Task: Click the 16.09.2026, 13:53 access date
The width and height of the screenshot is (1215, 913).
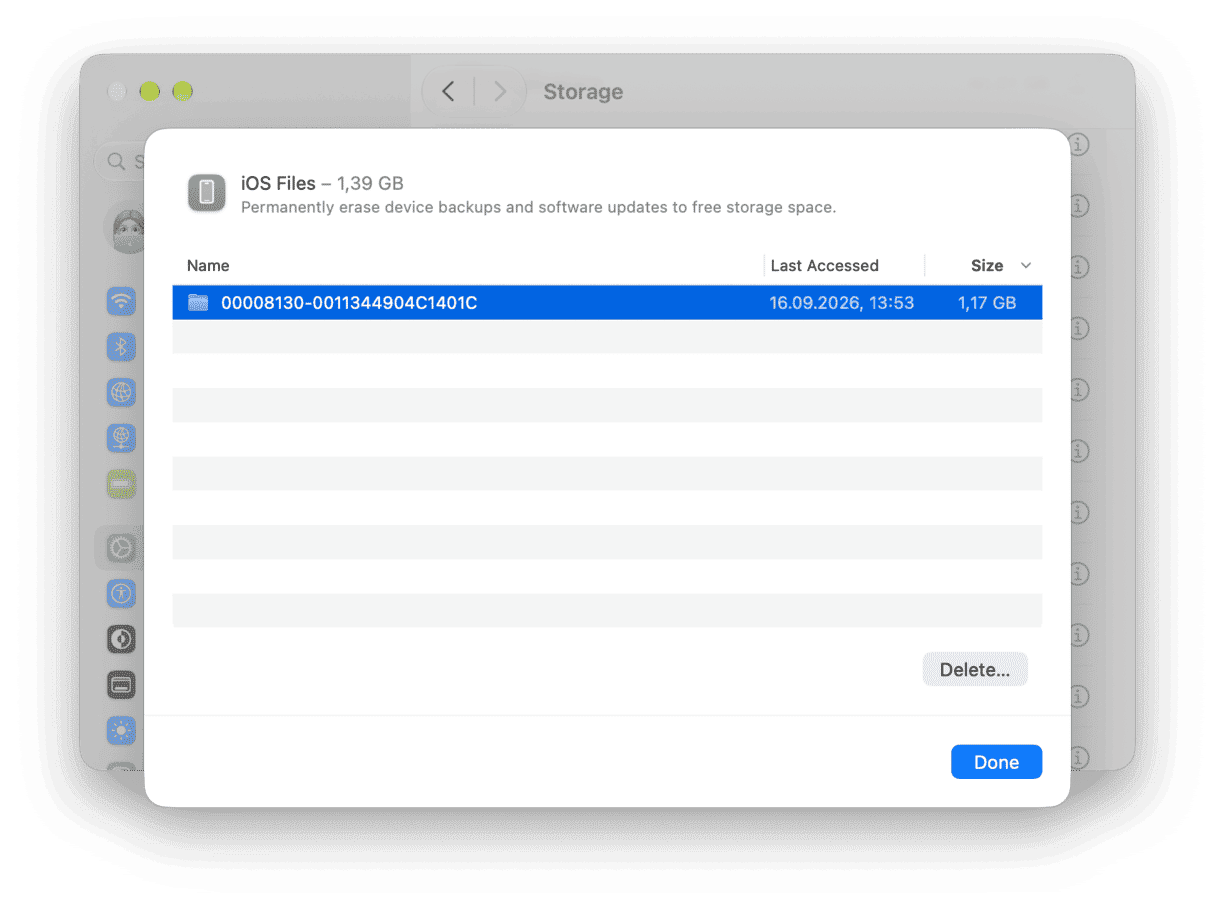Action: click(x=841, y=302)
